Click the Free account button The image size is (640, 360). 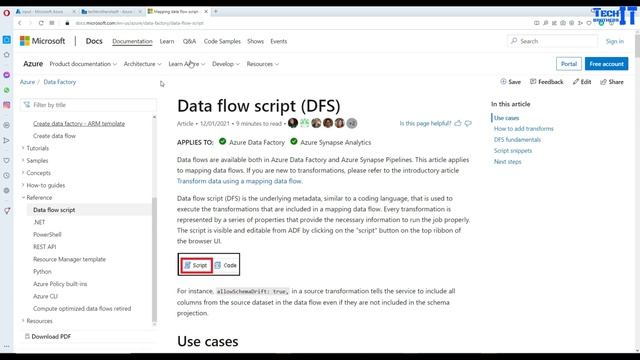coord(606,64)
